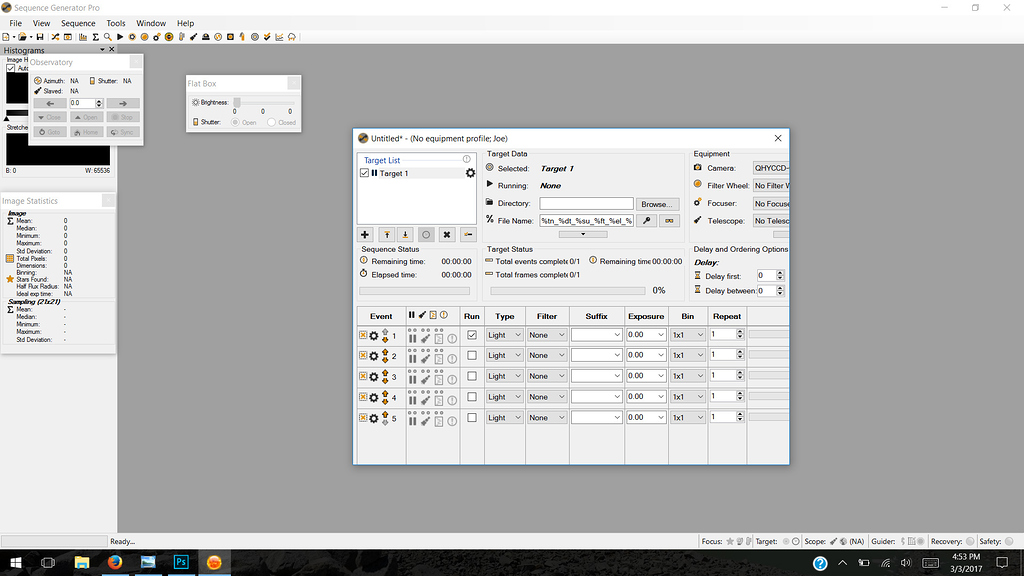Click the File Name pattern field

(x=586, y=221)
